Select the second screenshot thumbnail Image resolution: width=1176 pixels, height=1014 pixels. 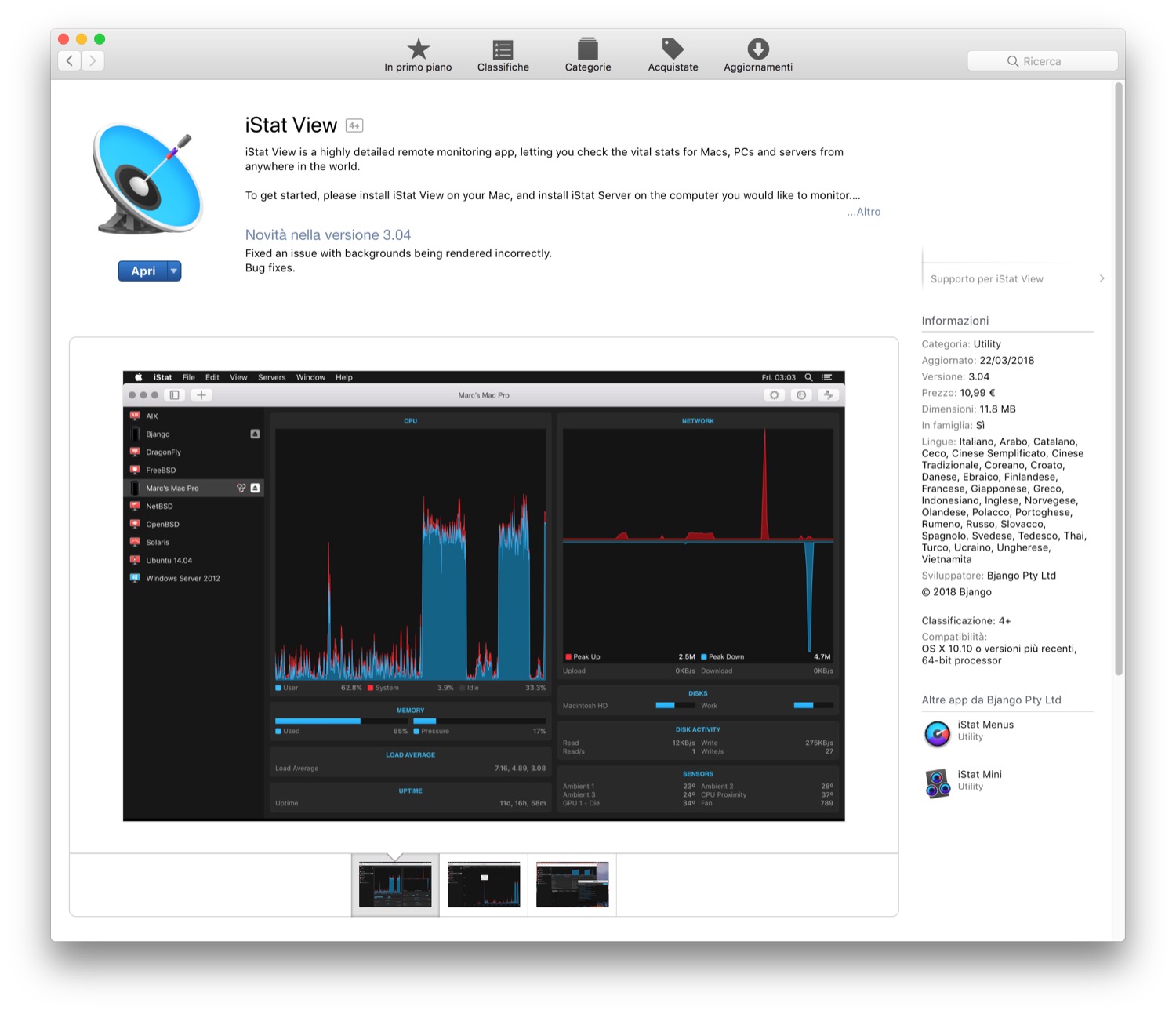click(x=484, y=885)
